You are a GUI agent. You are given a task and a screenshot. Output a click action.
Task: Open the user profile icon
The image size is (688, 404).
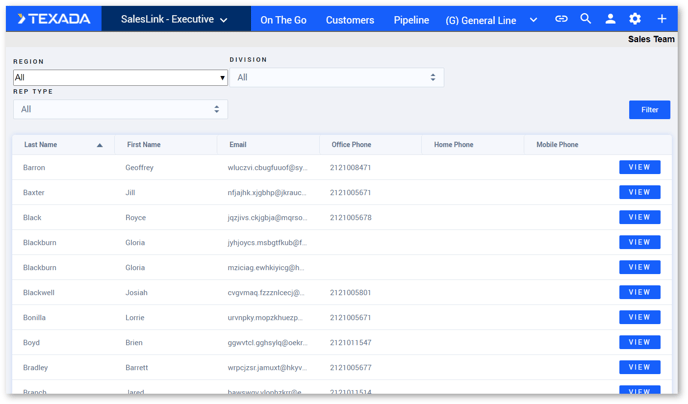pos(610,19)
